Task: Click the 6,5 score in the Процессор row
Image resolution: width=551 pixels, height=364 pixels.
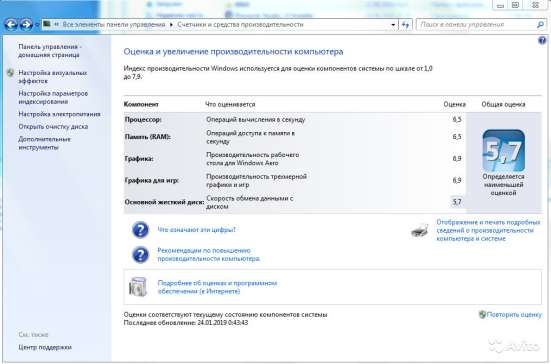Action: [457, 119]
